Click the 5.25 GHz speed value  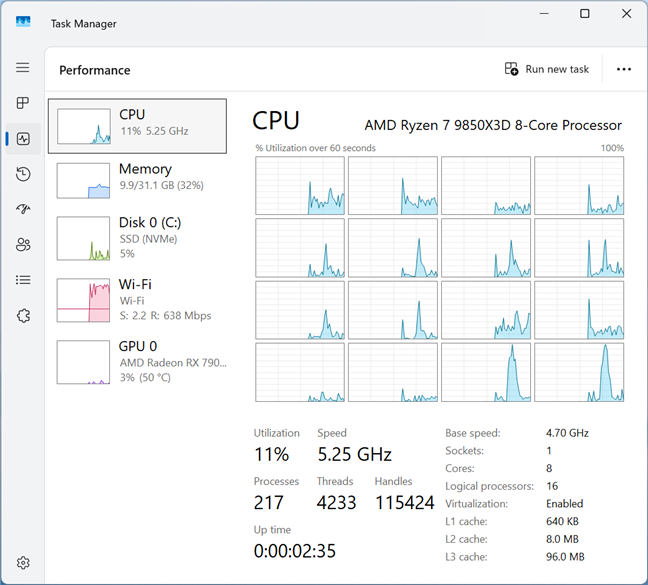coord(355,454)
